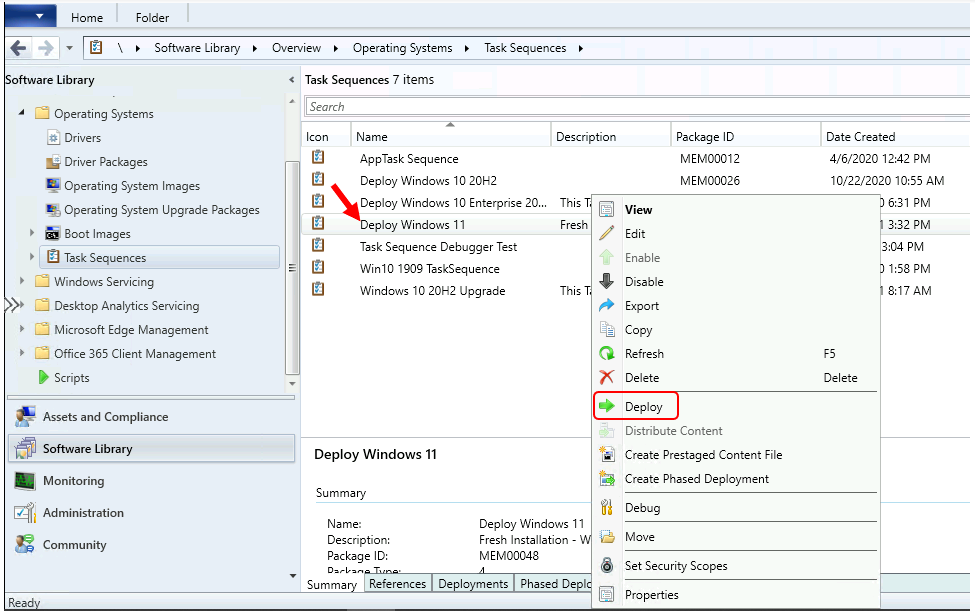Open the Software Library workspace
This screenshot has height=616, width=975.
[x=151, y=448]
